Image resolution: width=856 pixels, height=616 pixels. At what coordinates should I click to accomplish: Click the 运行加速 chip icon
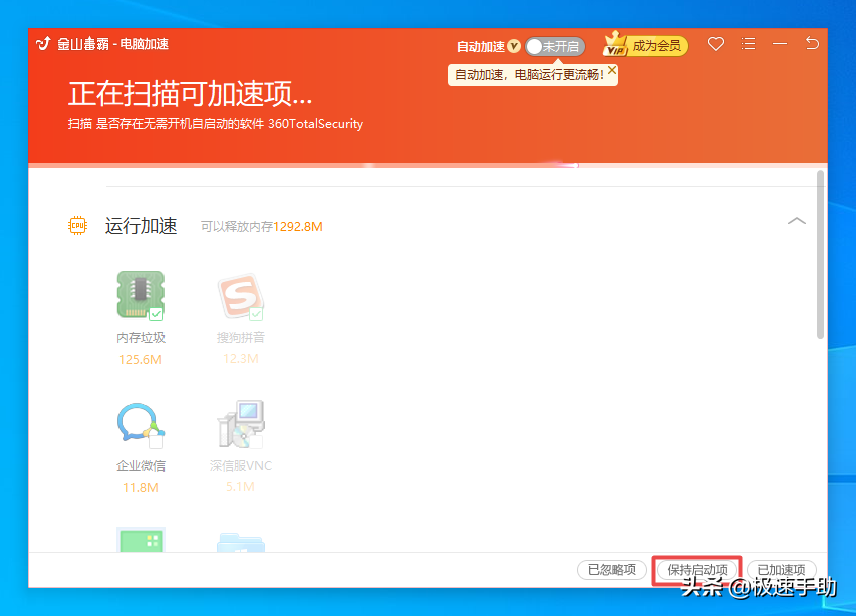[77, 225]
